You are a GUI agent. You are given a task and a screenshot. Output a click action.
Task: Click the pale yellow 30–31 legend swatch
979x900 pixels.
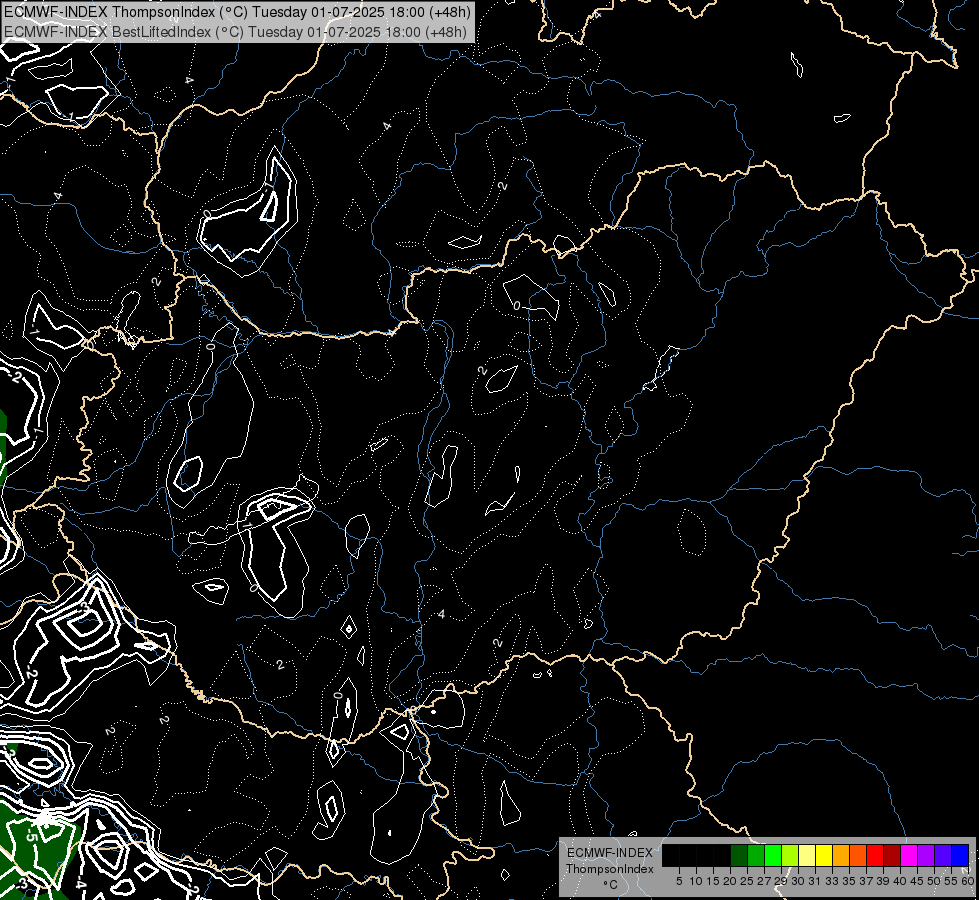click(807, 855)
